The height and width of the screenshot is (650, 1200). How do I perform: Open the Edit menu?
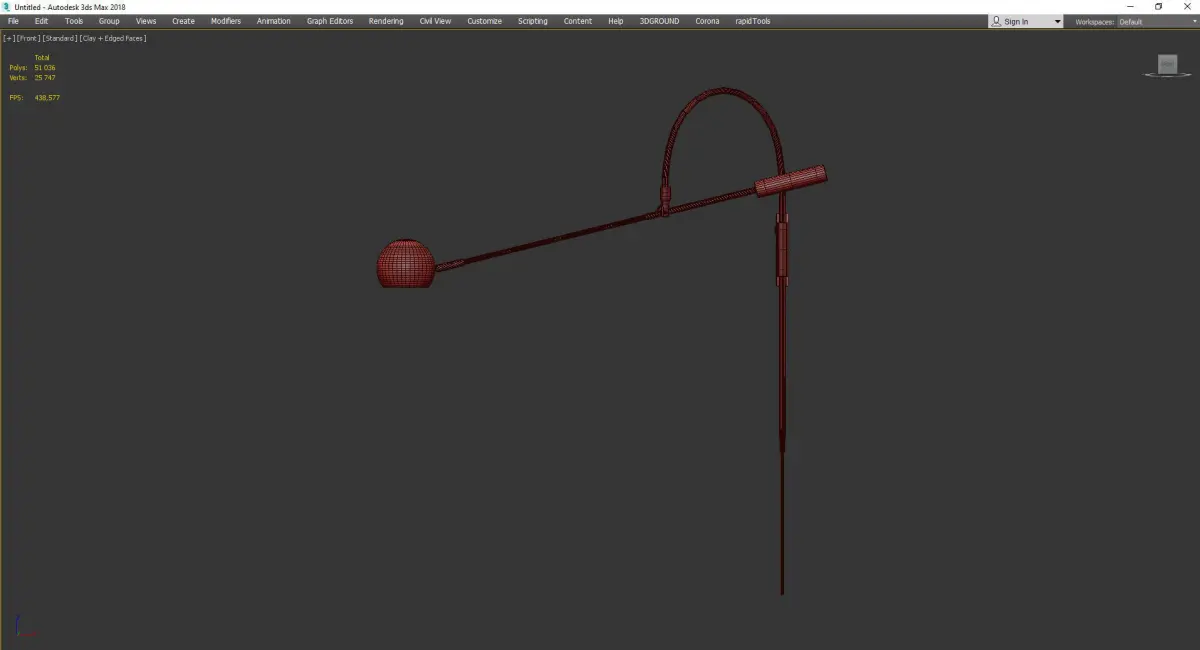(41, 21)
